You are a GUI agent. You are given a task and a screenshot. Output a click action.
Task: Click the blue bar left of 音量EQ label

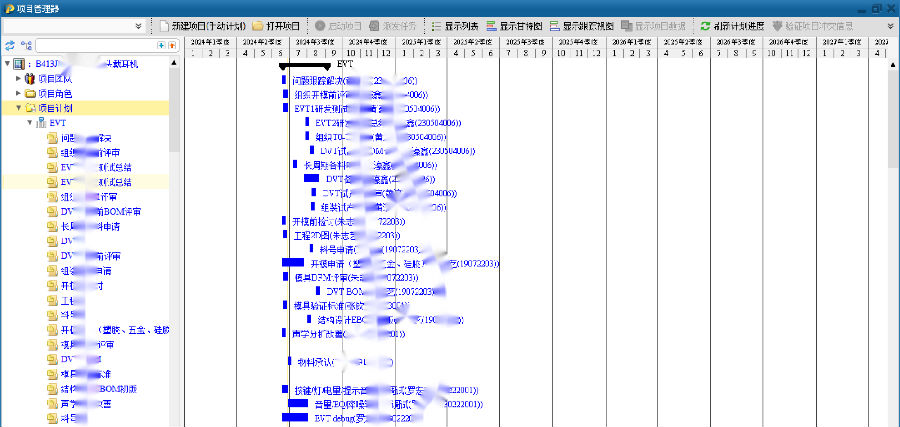pos(298,403)
